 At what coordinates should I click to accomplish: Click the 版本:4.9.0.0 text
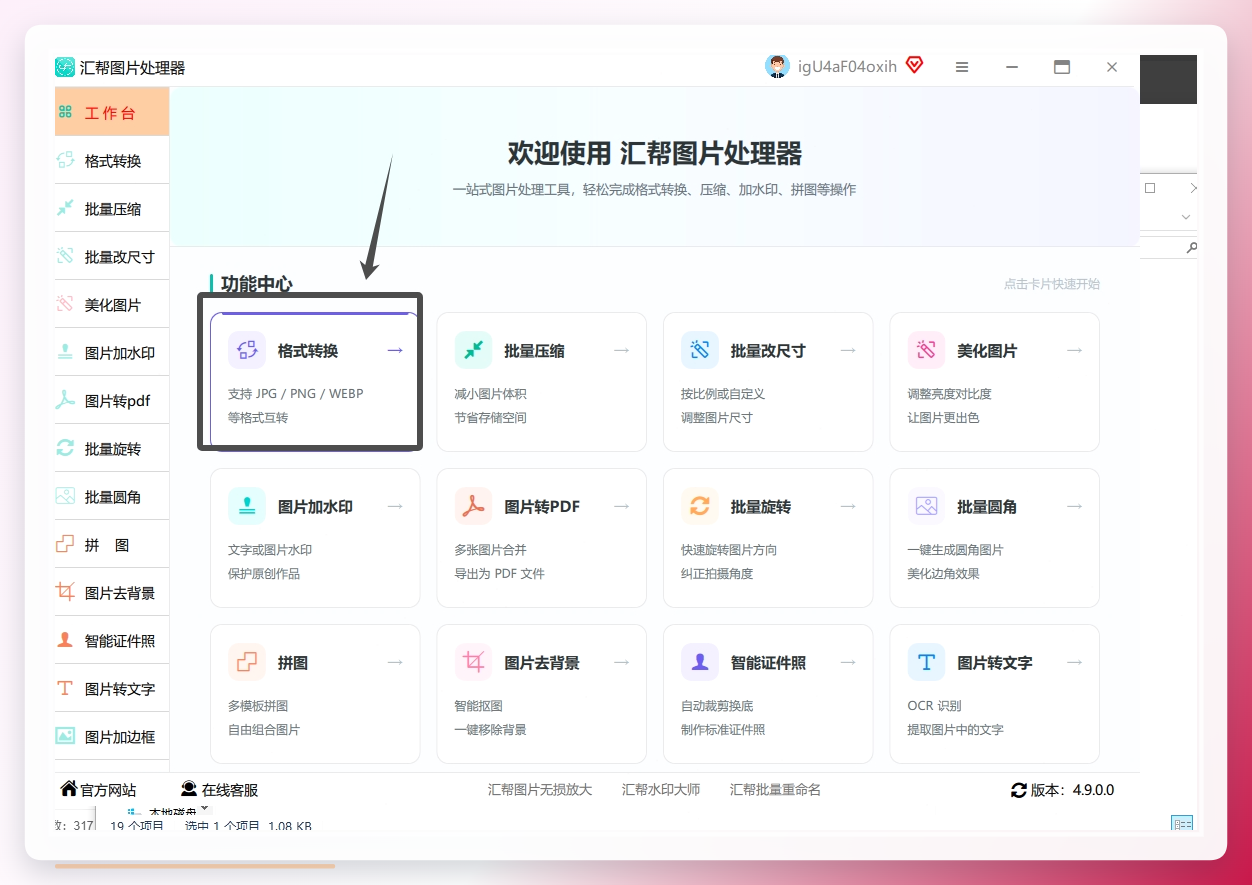1072,790
